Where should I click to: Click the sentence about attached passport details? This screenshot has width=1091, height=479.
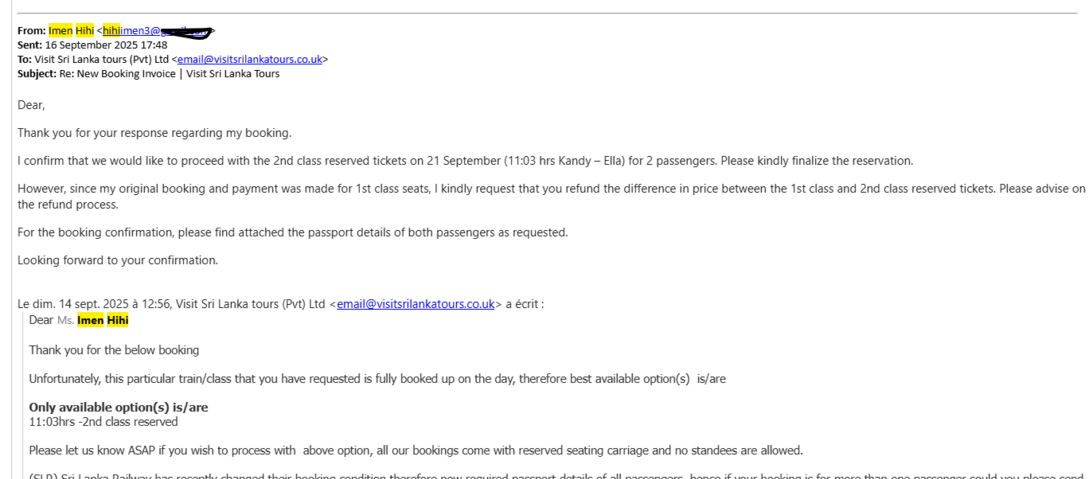click(292, 232)
